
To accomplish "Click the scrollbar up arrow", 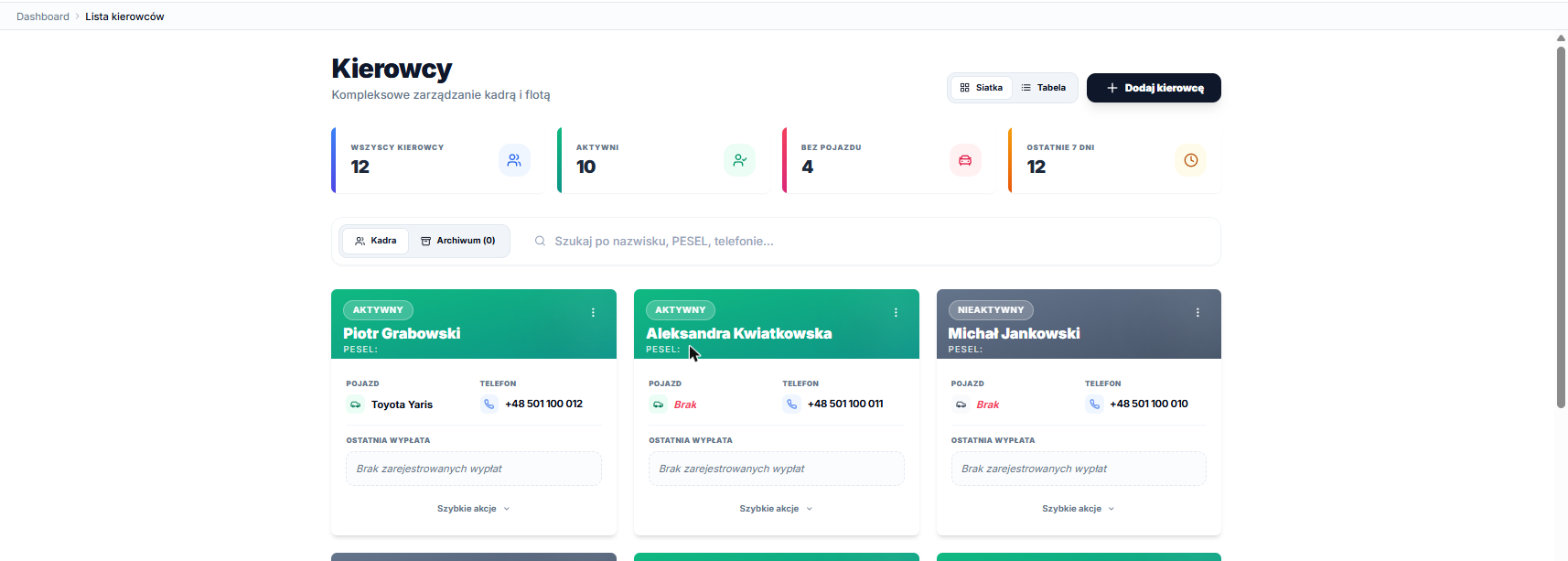I will click(x=1561, y=38).
